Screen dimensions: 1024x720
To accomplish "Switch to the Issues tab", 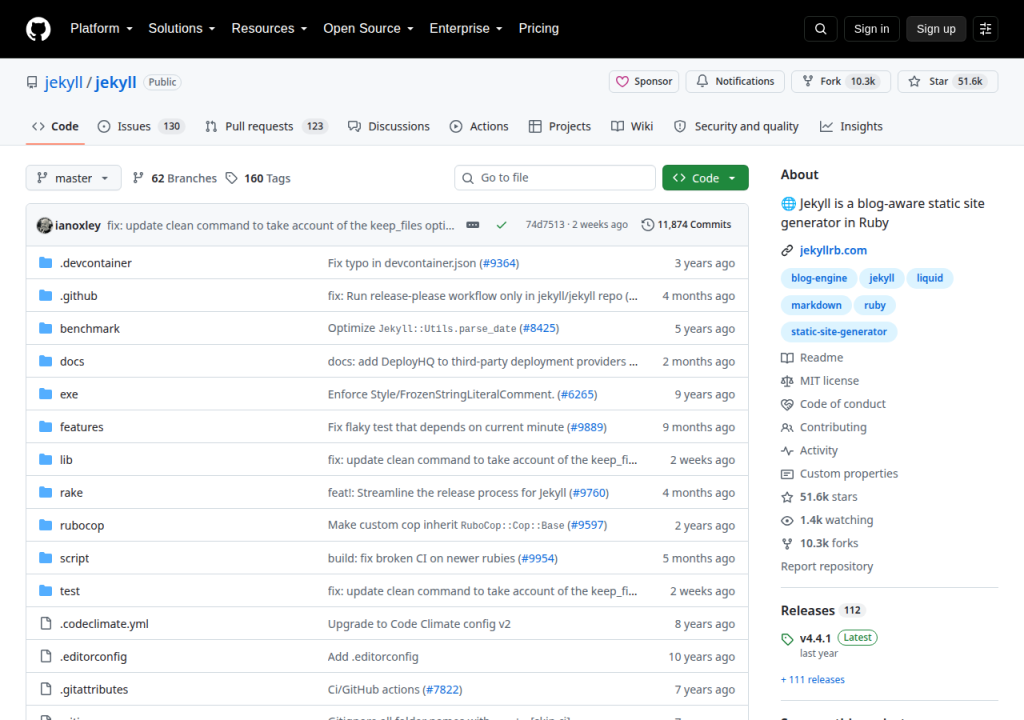I will pos(141,126).
